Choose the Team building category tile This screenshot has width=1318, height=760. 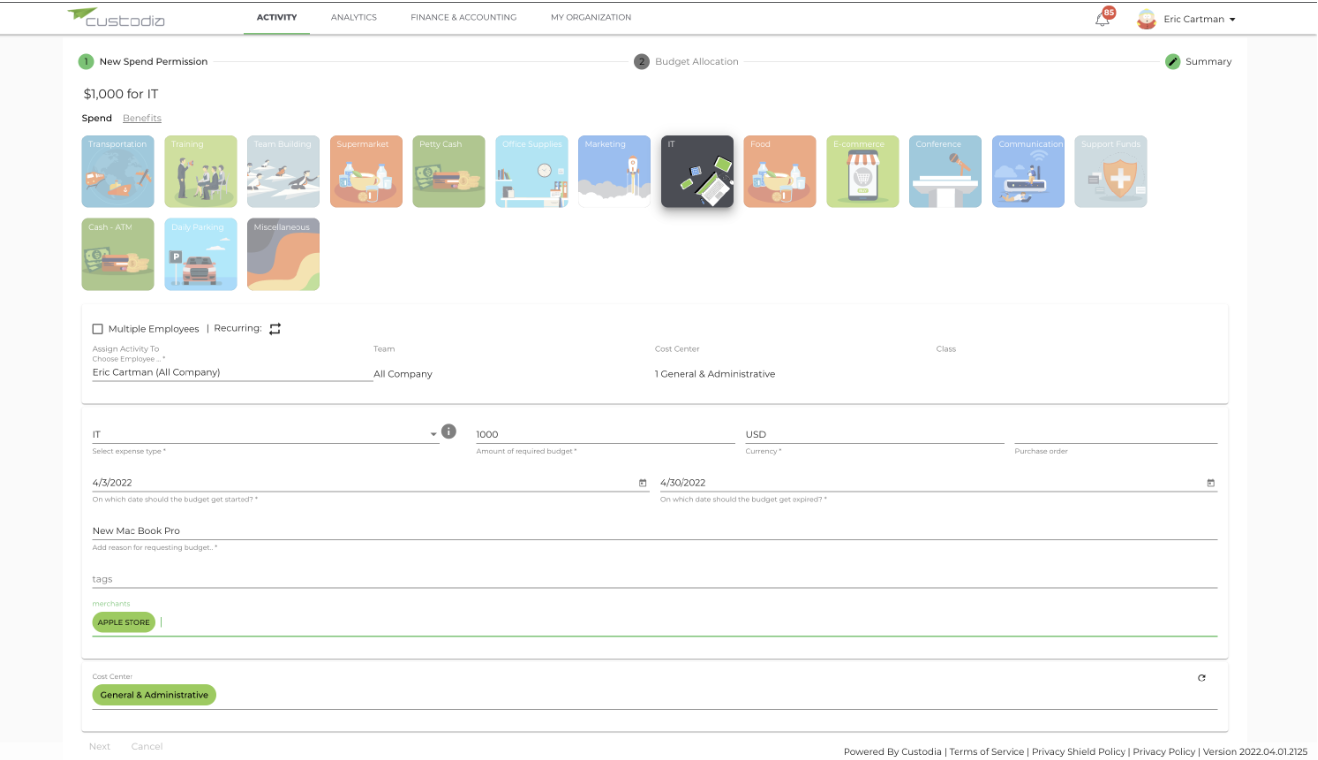(x=284, y=172)
